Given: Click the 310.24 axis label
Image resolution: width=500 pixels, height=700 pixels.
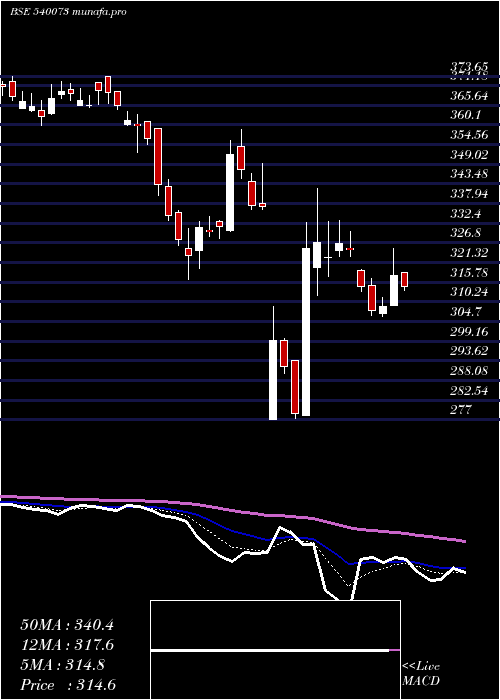Looking at the screenshot, I should pos(469,292).
